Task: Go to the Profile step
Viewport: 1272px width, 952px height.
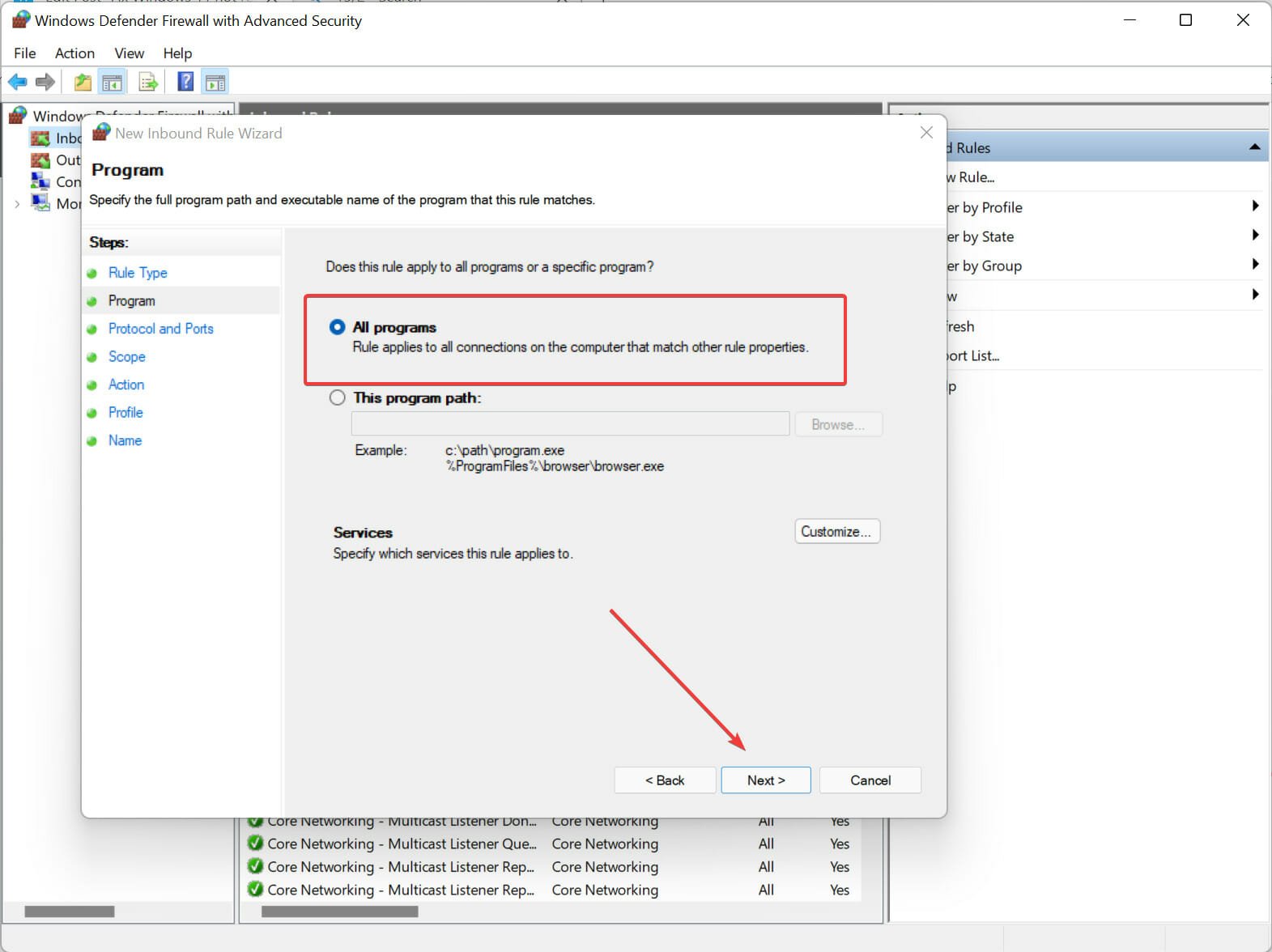Action: coord(125,413)
